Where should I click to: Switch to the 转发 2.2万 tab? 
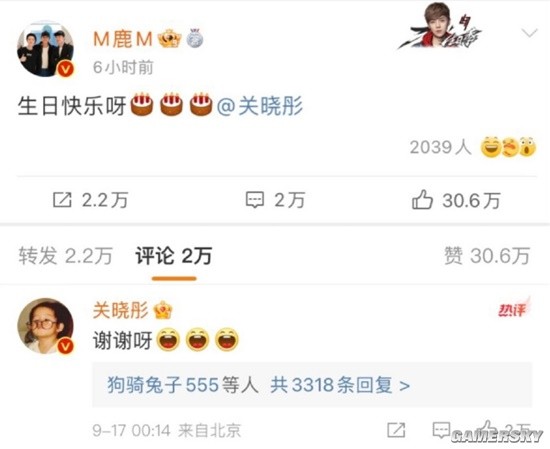pyautogui.click(x=66, y=255)
